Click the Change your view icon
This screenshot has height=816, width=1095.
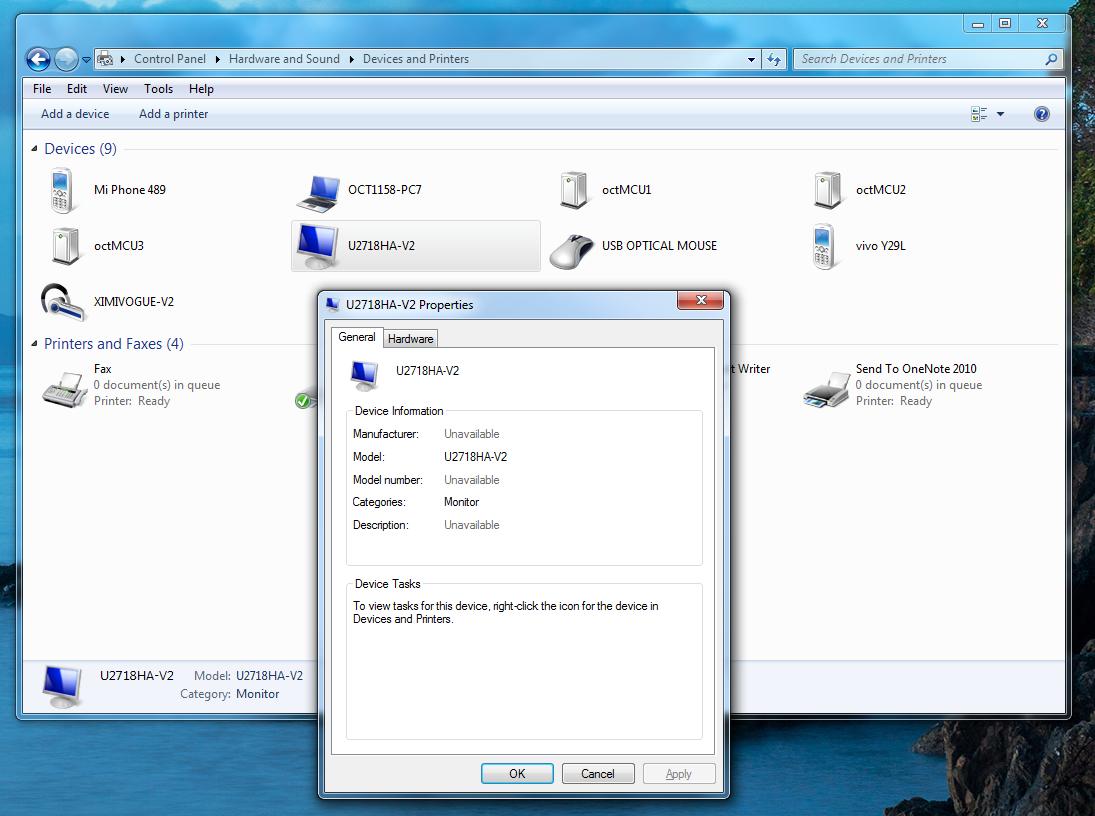pos(979,114)
